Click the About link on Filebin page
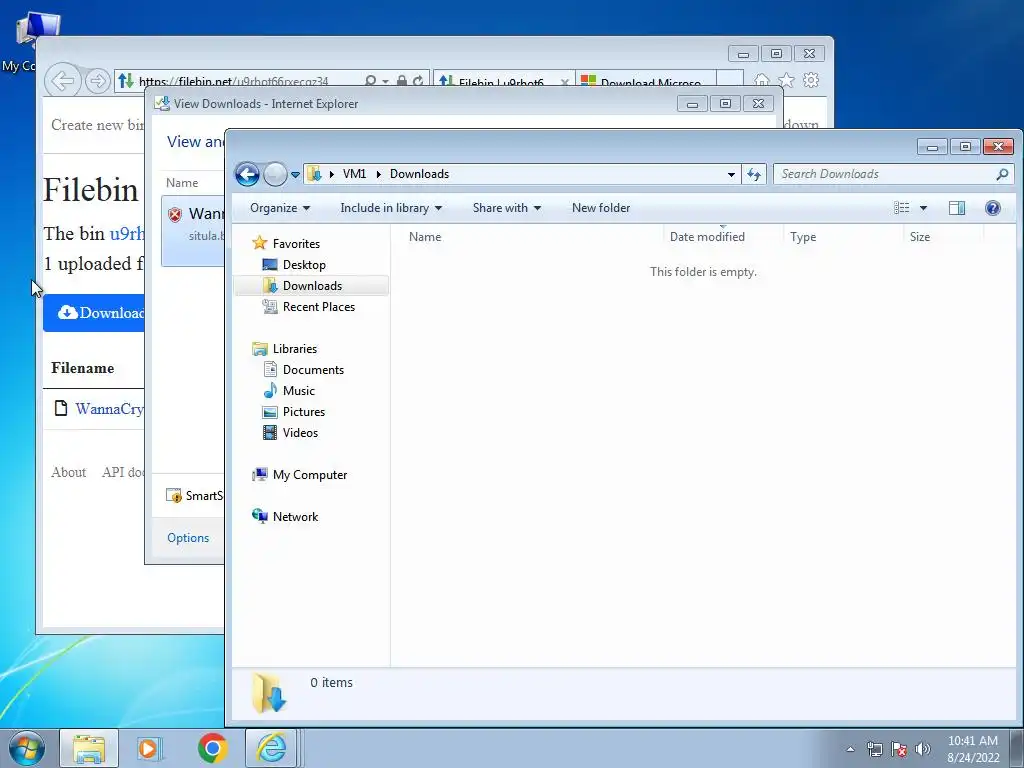The width and height of the screenshot is (1024, 768). [69, 472]
